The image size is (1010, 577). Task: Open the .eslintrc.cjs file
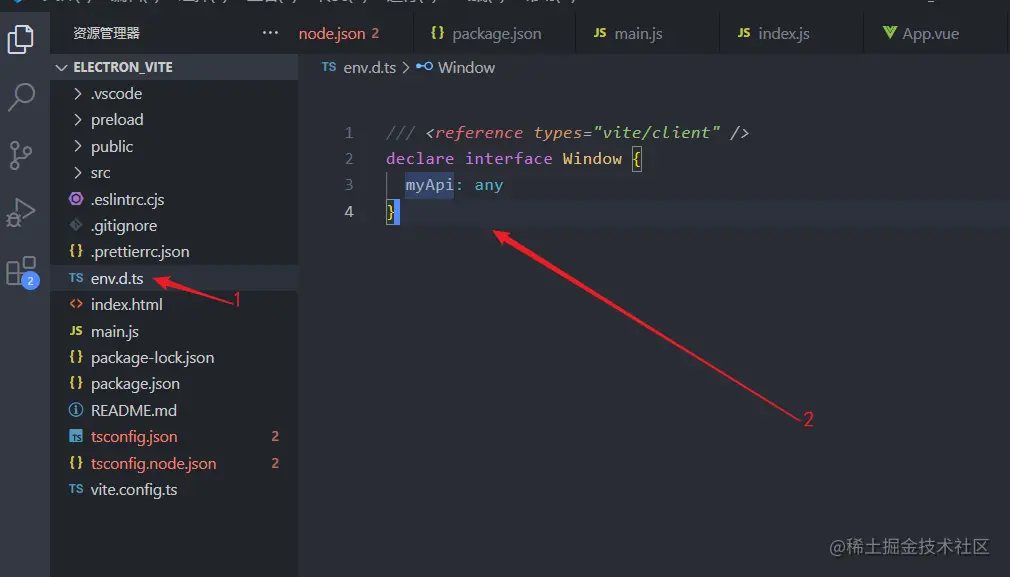click(174, 199)
